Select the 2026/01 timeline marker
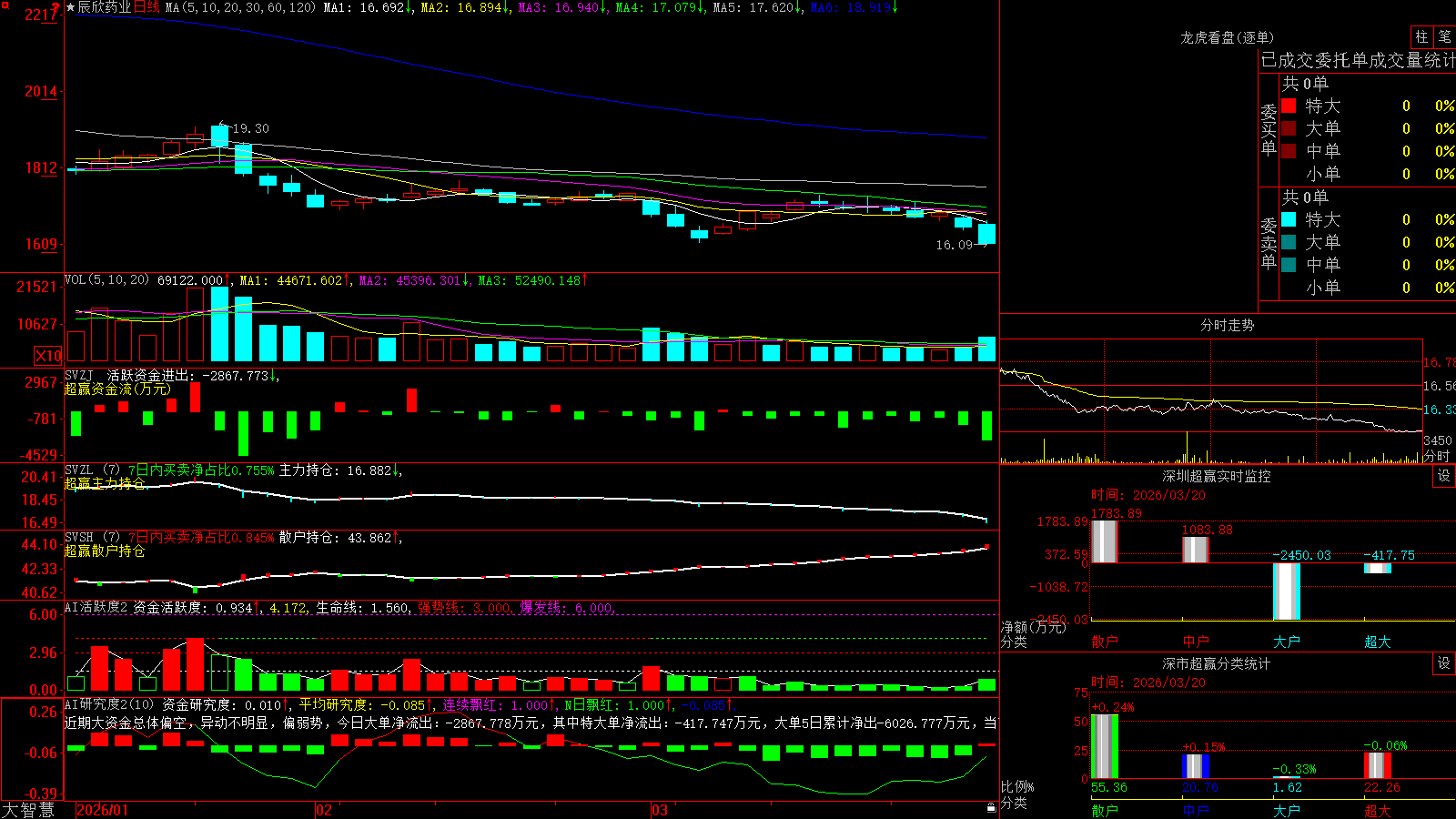This screenshot has width=1456, height=819. tap(103, 810)
